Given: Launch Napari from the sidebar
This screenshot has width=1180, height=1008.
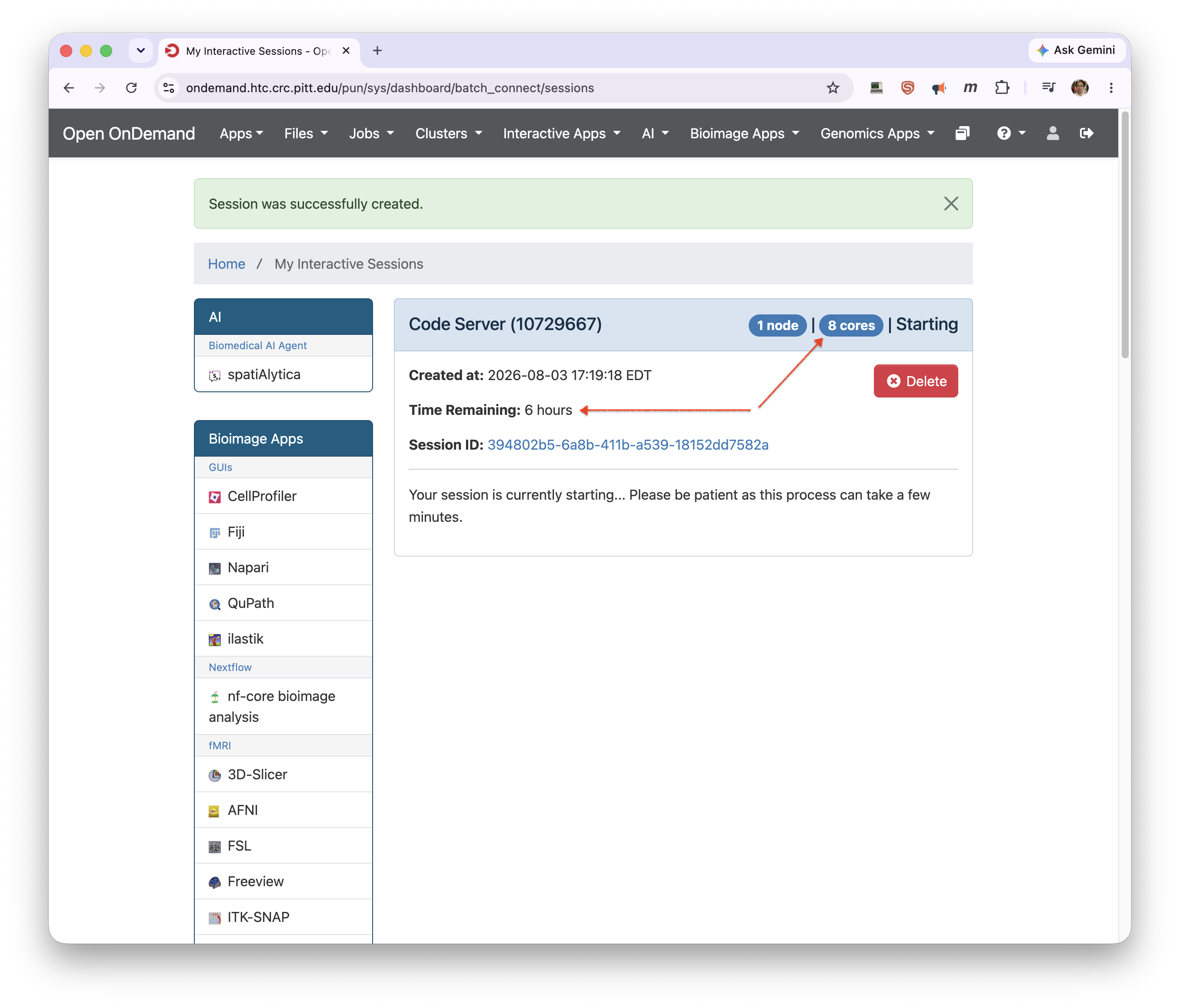Looking at the screenshot, I should point(283,567).
